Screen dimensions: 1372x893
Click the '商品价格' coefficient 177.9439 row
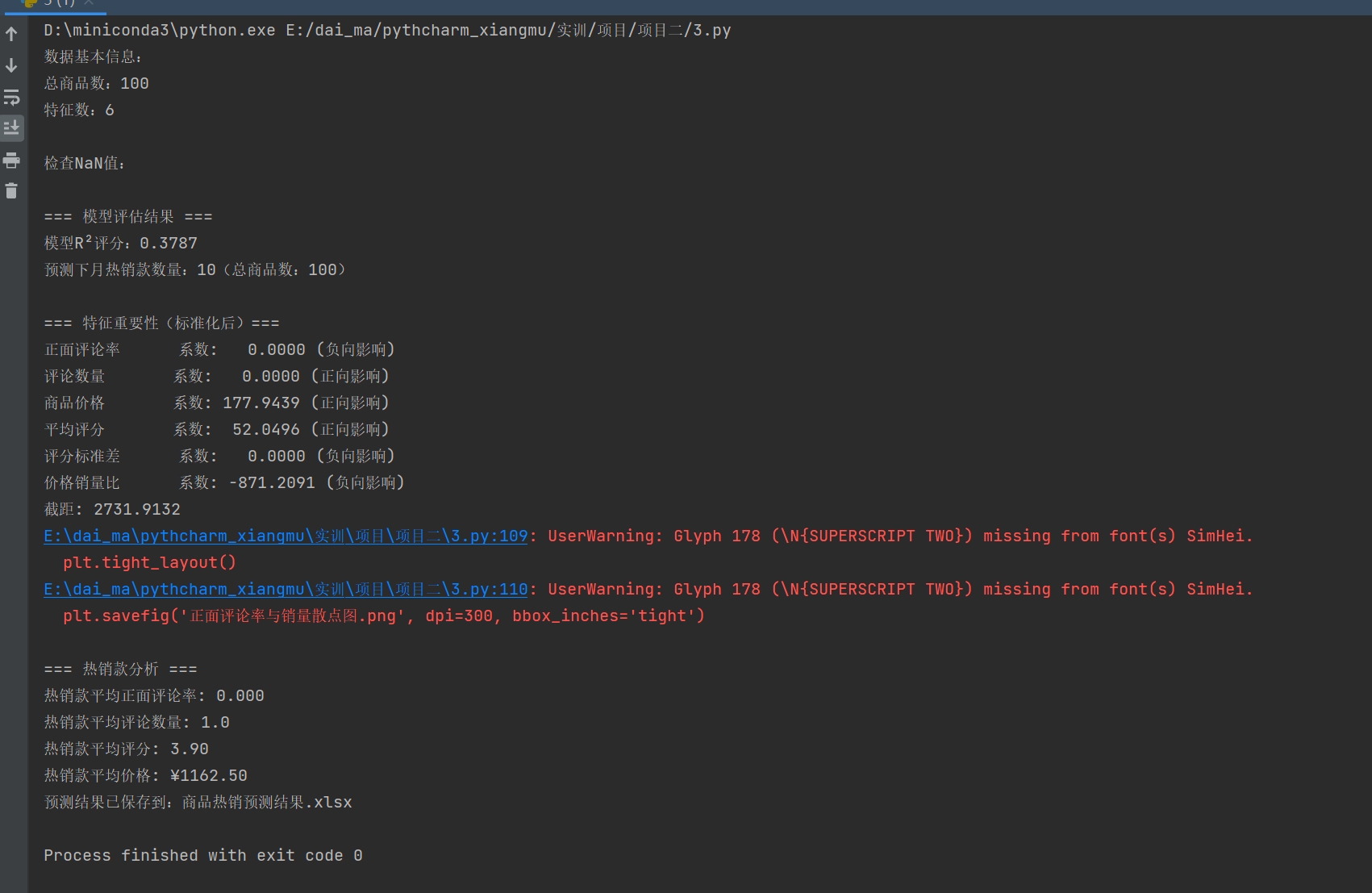(217, 403)
